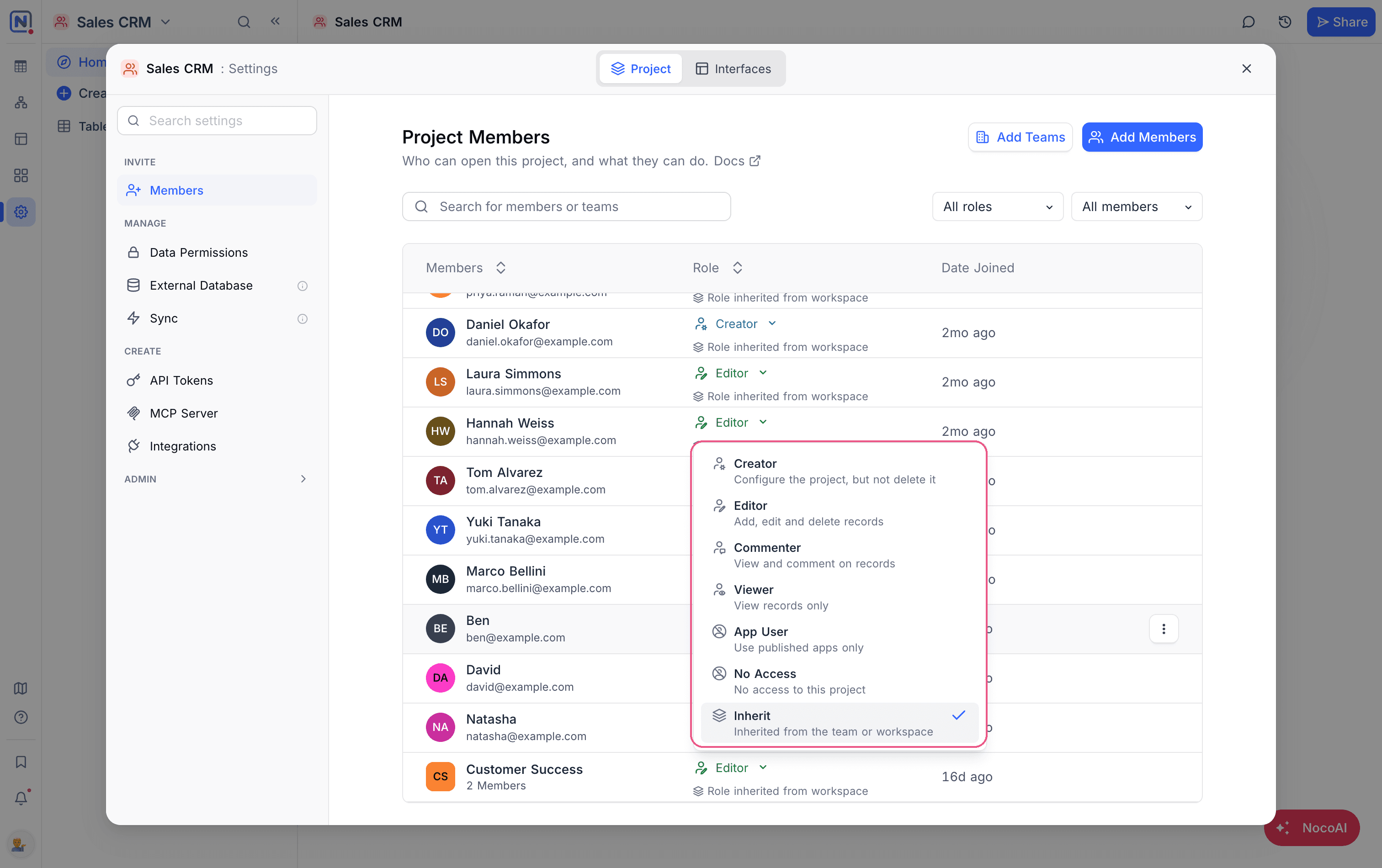
Task: Open API Tokens settings
Action: click(217, 381)
